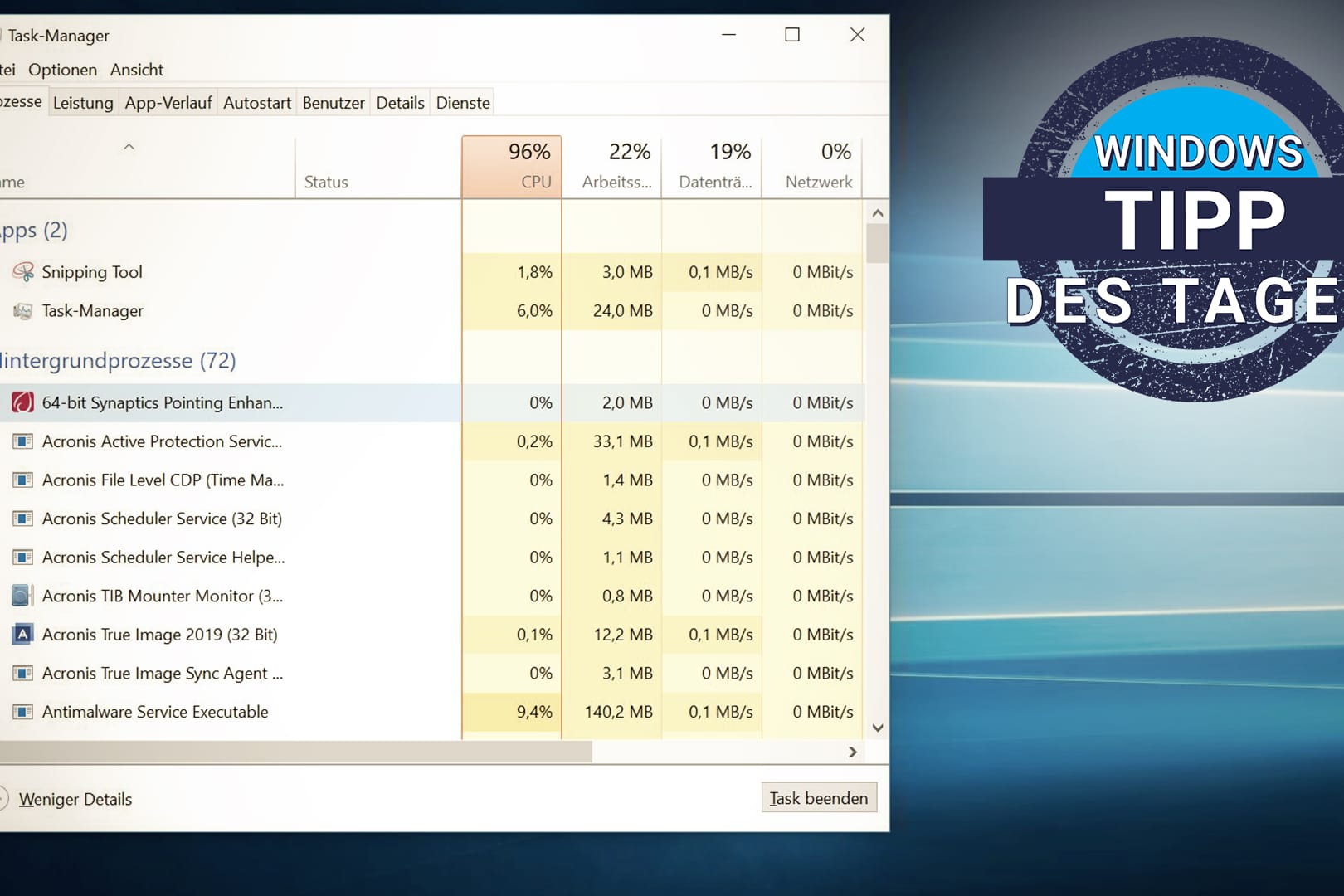Click the vertical scrollbar up arrow
Image resolution: width=1344 pixels, height=896 pixels.
coord(877,213)
